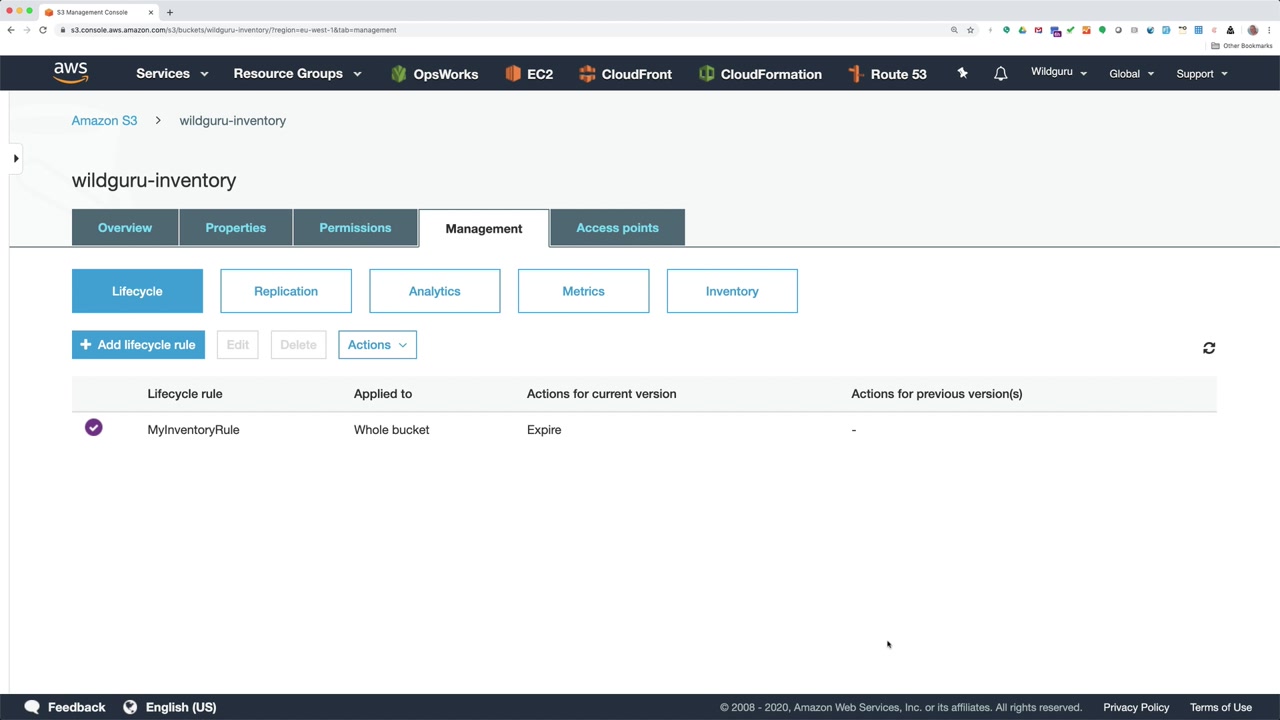Open the notifications bell
The image size is (1280, 720).
pos(1000,73)
